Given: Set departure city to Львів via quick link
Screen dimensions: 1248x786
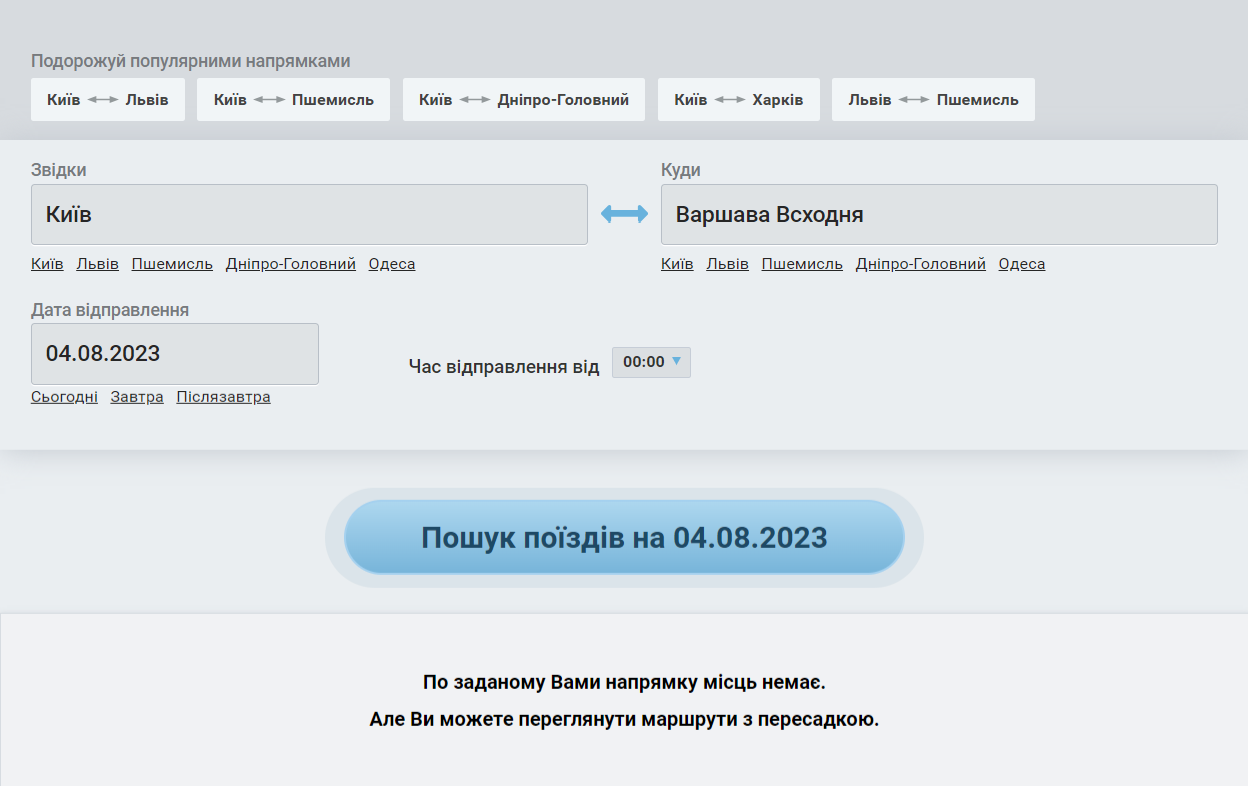Looking at the screenshot, I should pyautogui.click(x=99, y=263).
